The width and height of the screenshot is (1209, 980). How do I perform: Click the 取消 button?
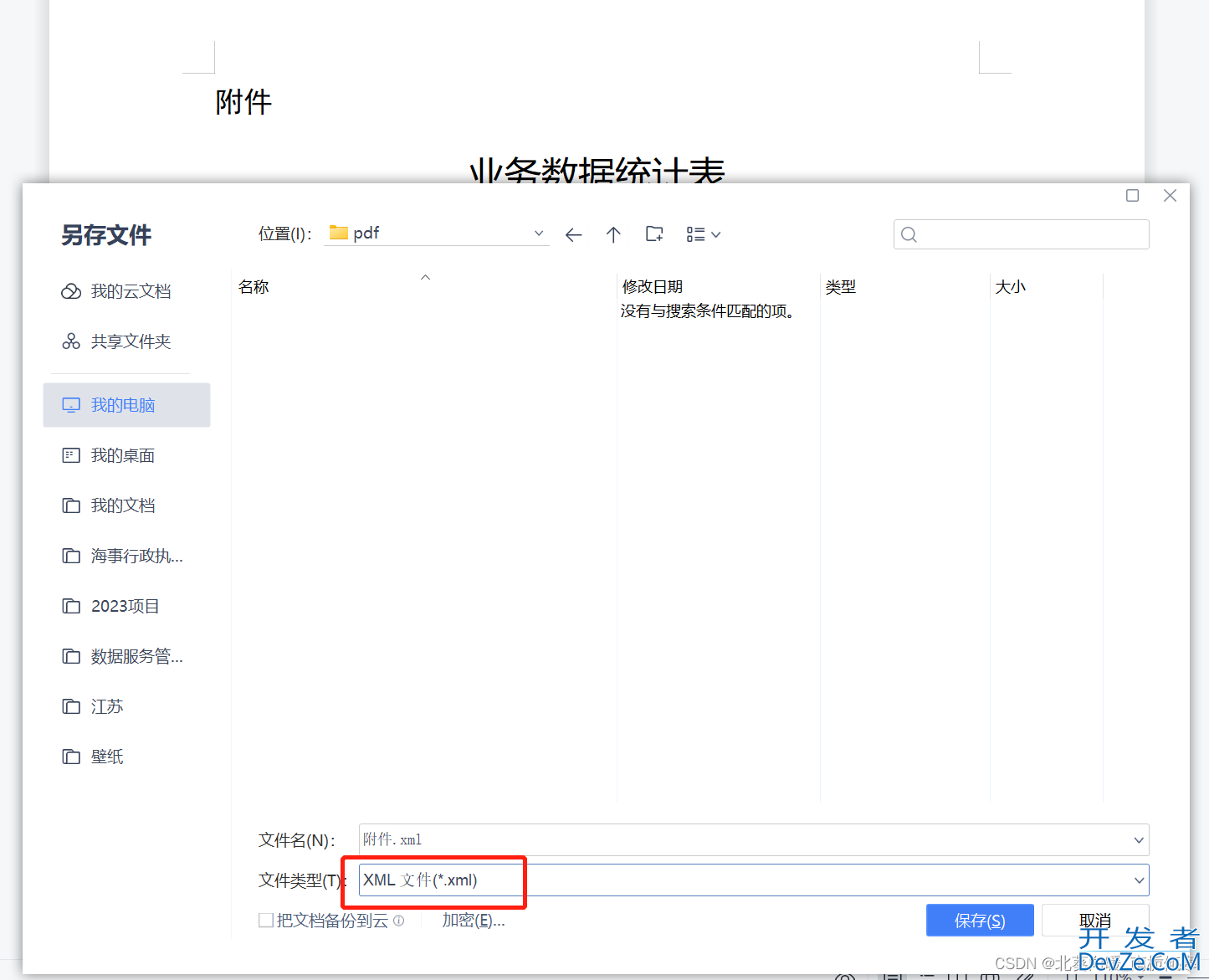(x=1095, y=921)
